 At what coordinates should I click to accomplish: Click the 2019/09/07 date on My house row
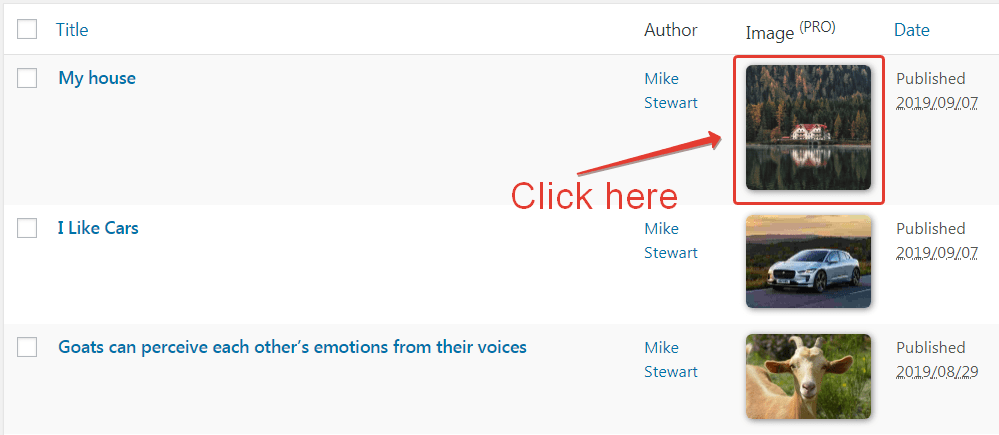pos(937,103)
